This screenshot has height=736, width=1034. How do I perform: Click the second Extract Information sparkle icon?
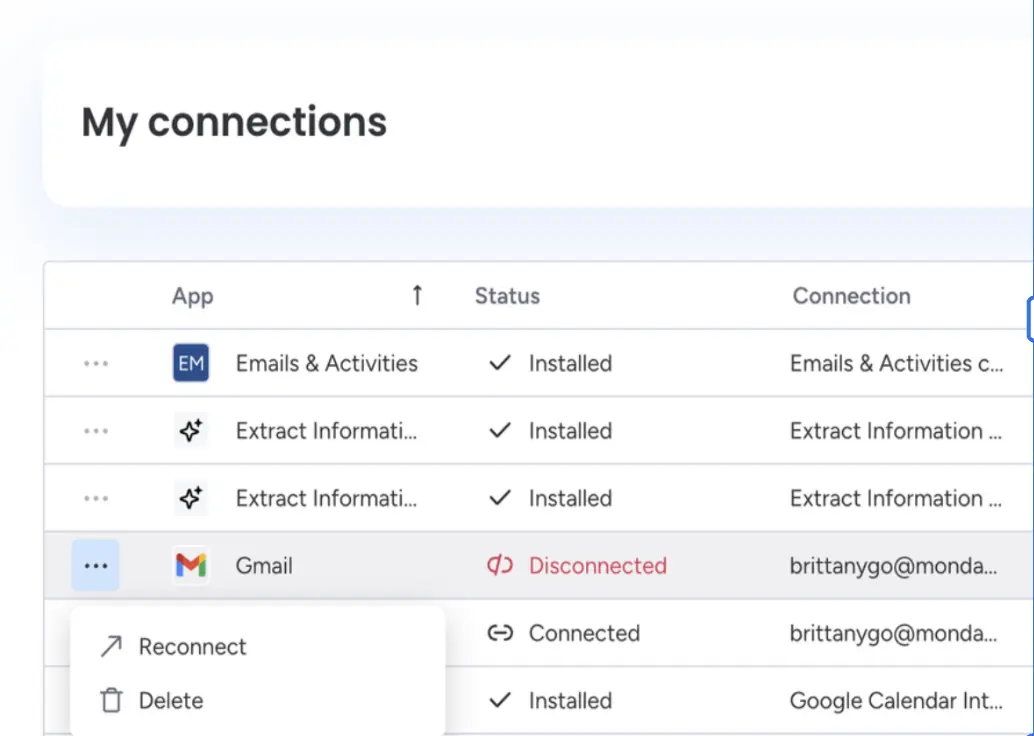(191, 498)
